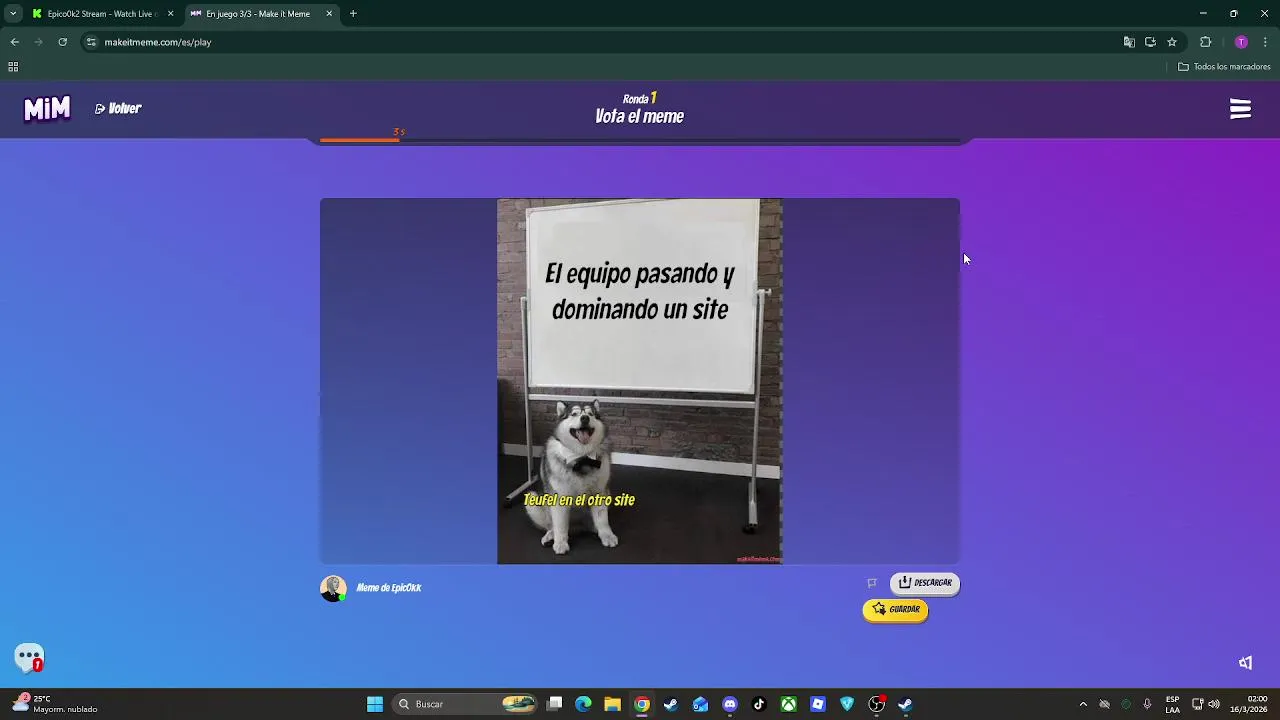Open the Xbox app from taskbar
Image resolution: width=1280 pixels, height=720 pixels.
789,704
